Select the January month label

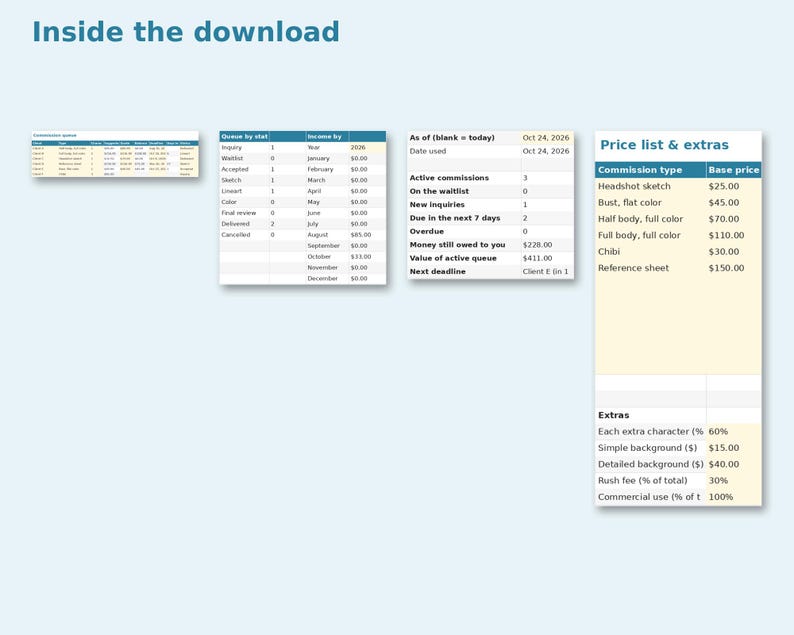pyautogui.click(x=318, y=158)
